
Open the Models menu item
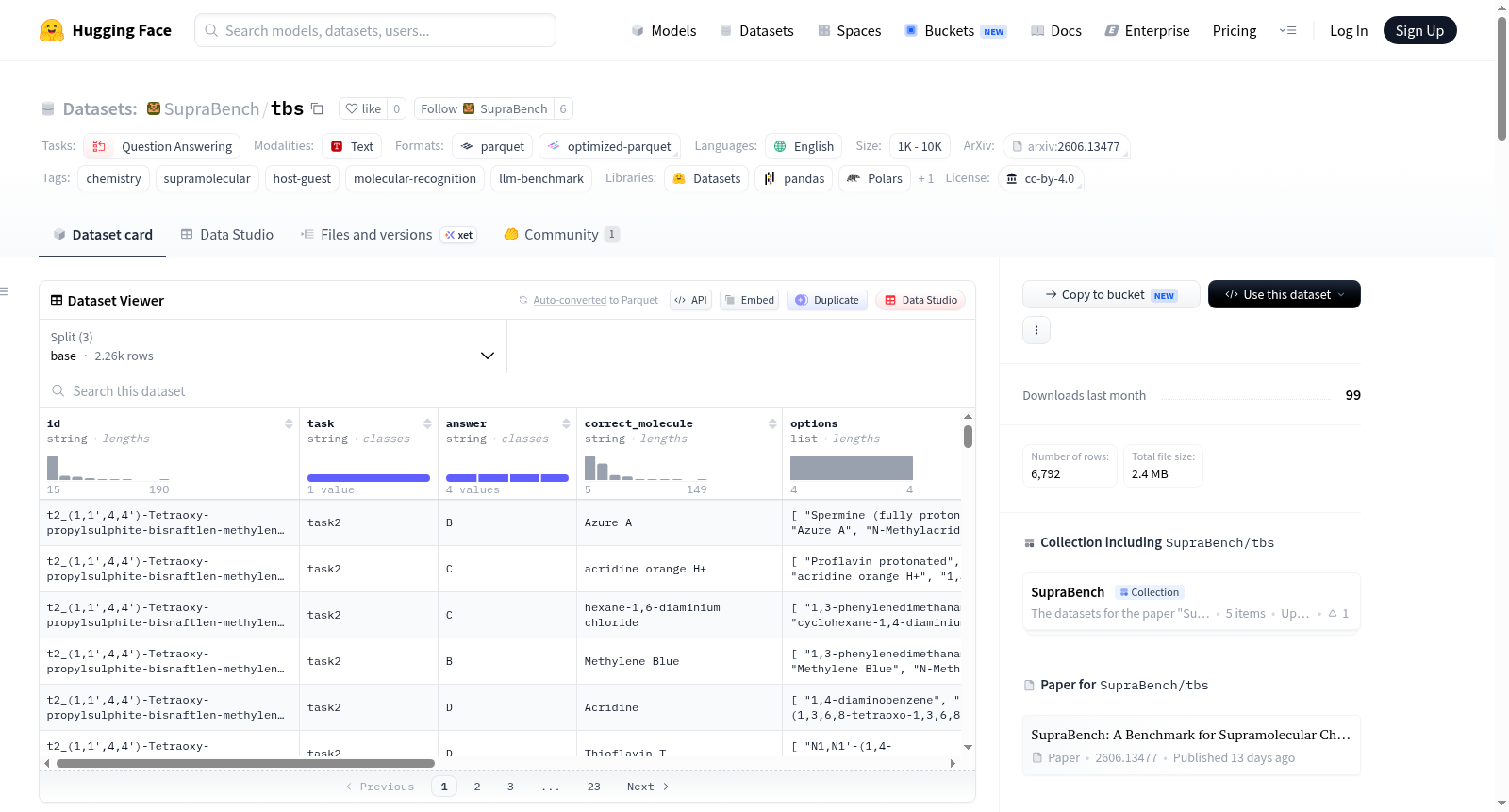click(x=664, y=30)
